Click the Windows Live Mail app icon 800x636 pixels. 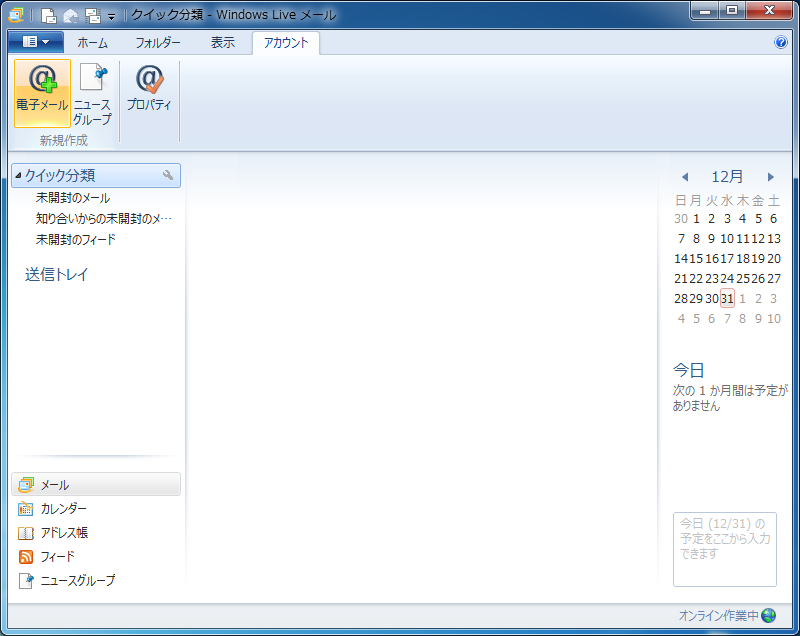pos(16,15)
